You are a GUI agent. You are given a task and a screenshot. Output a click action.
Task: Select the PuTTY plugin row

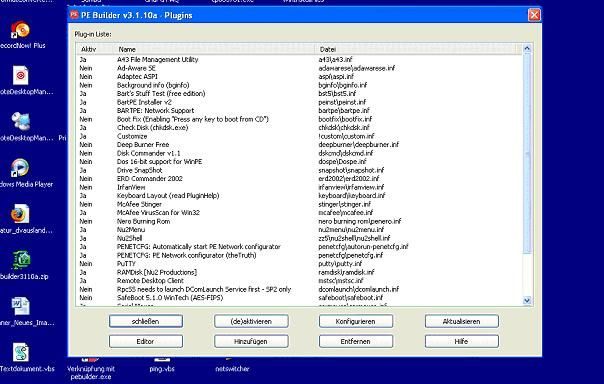(x=299, y=264)
